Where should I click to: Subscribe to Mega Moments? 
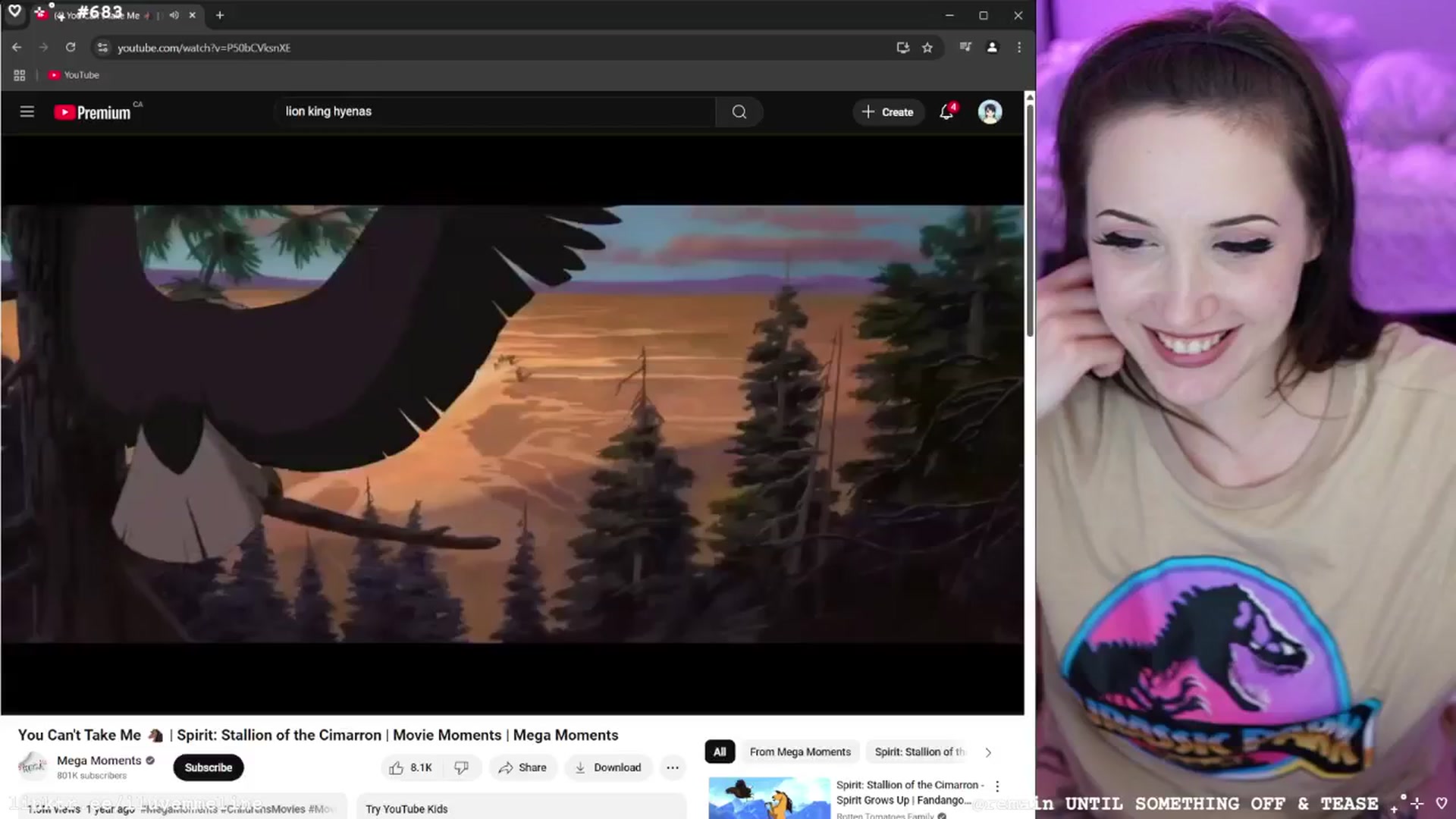209,767
